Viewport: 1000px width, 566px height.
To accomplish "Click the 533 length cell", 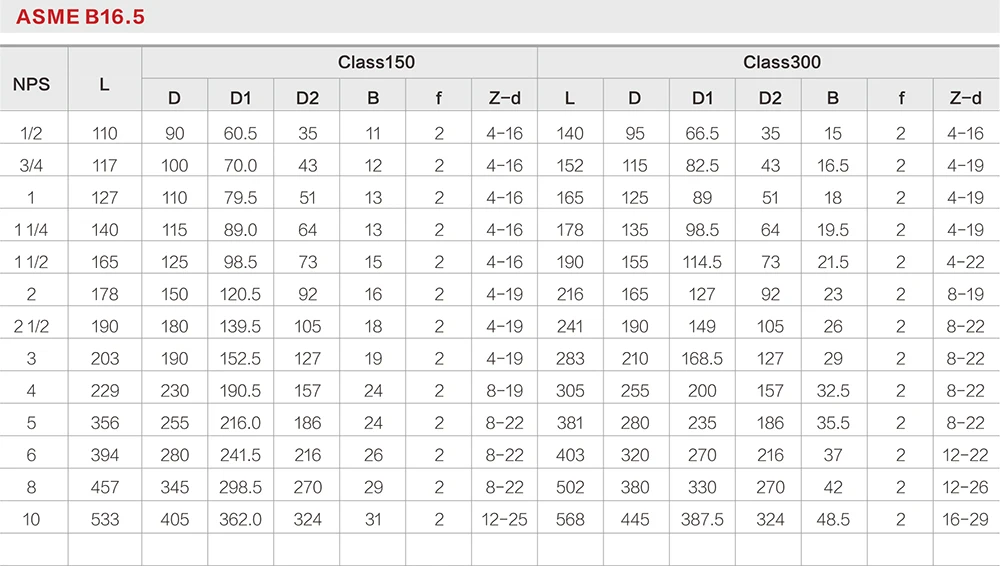I will click(104, 519).
